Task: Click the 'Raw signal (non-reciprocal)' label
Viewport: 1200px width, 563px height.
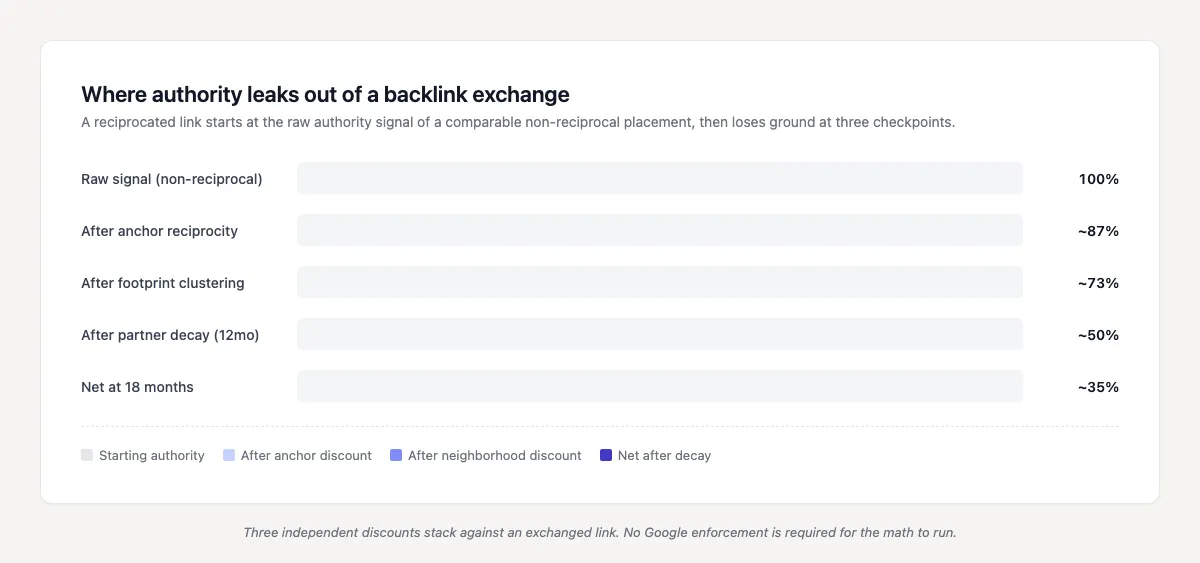Action: pos(172,179)
